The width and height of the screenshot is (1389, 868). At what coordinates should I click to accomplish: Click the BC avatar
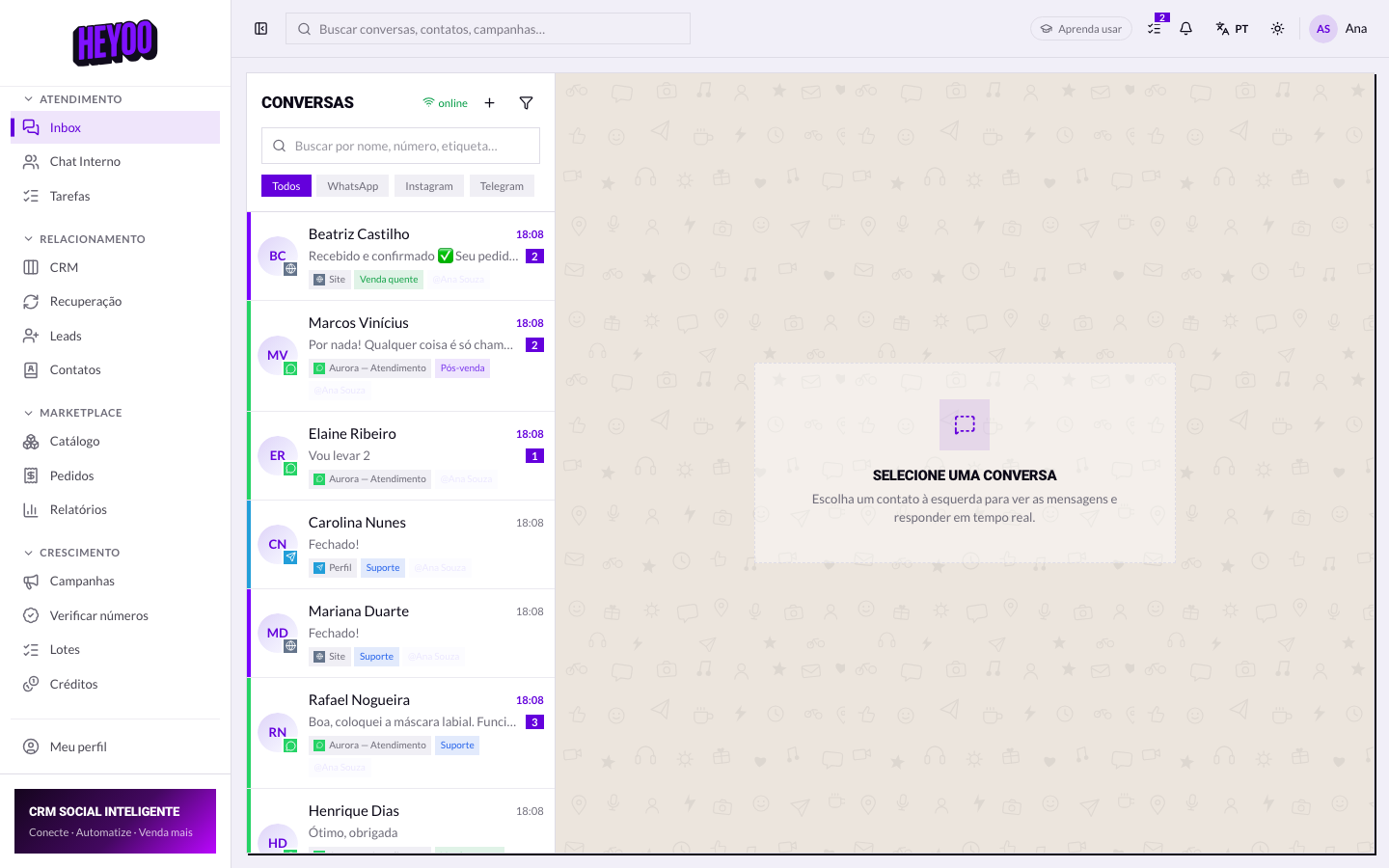pos(278,257)
